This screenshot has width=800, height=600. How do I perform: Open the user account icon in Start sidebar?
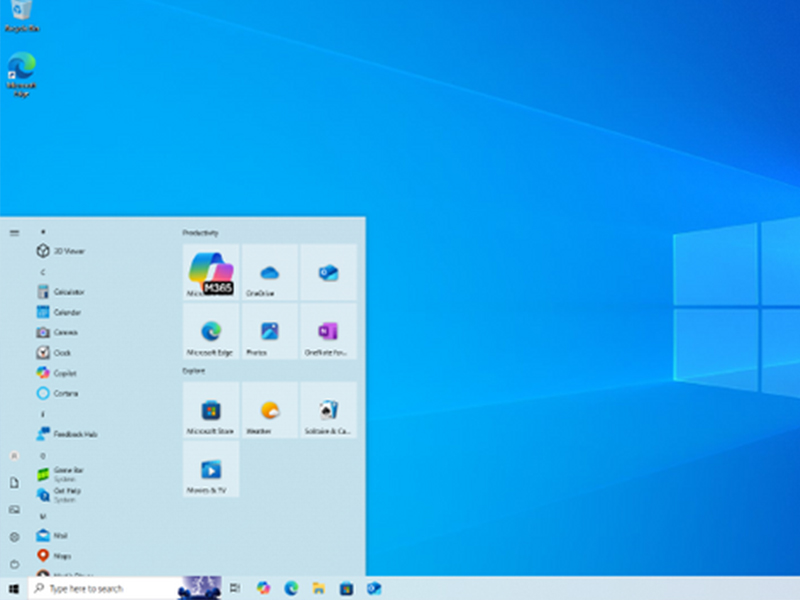click(14, 456)
